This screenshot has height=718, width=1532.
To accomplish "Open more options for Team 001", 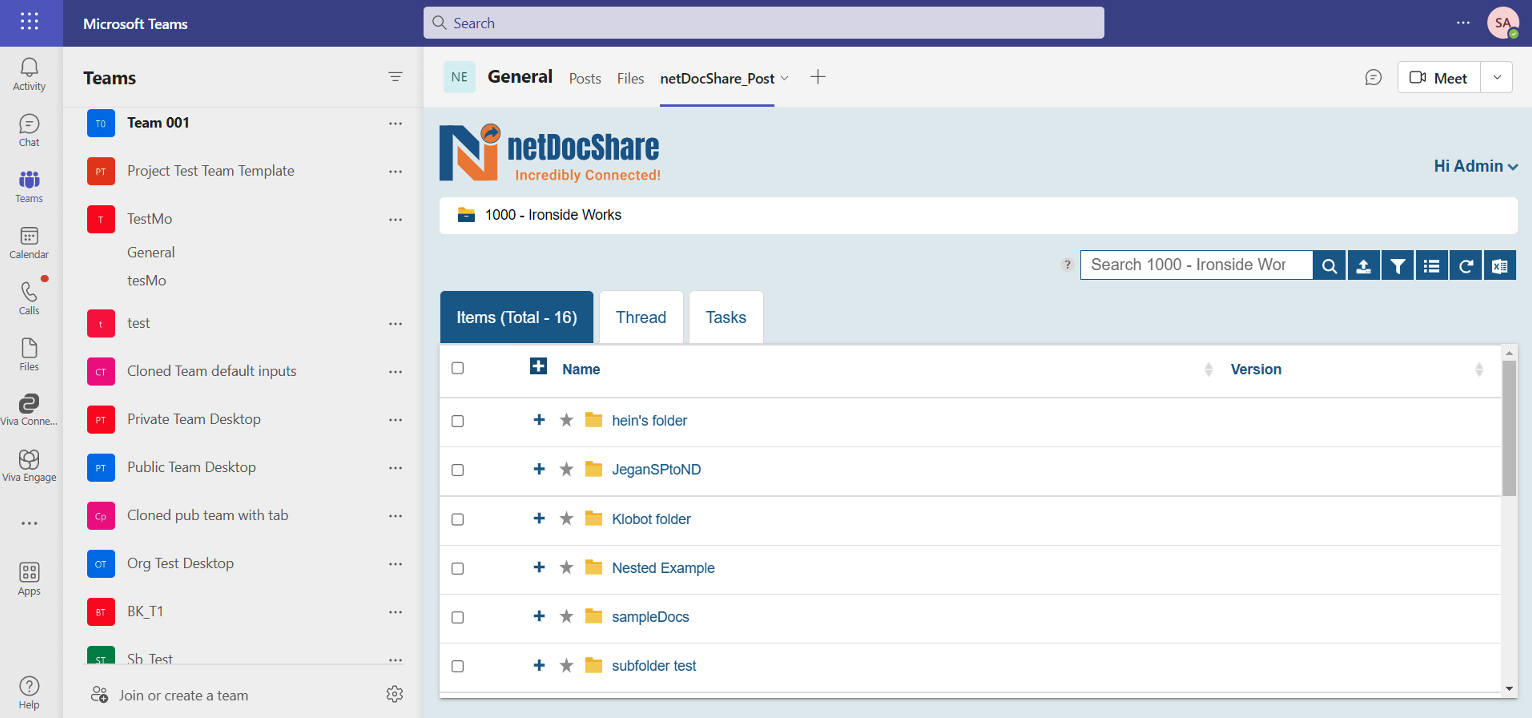I will click(x=395, y=123).
